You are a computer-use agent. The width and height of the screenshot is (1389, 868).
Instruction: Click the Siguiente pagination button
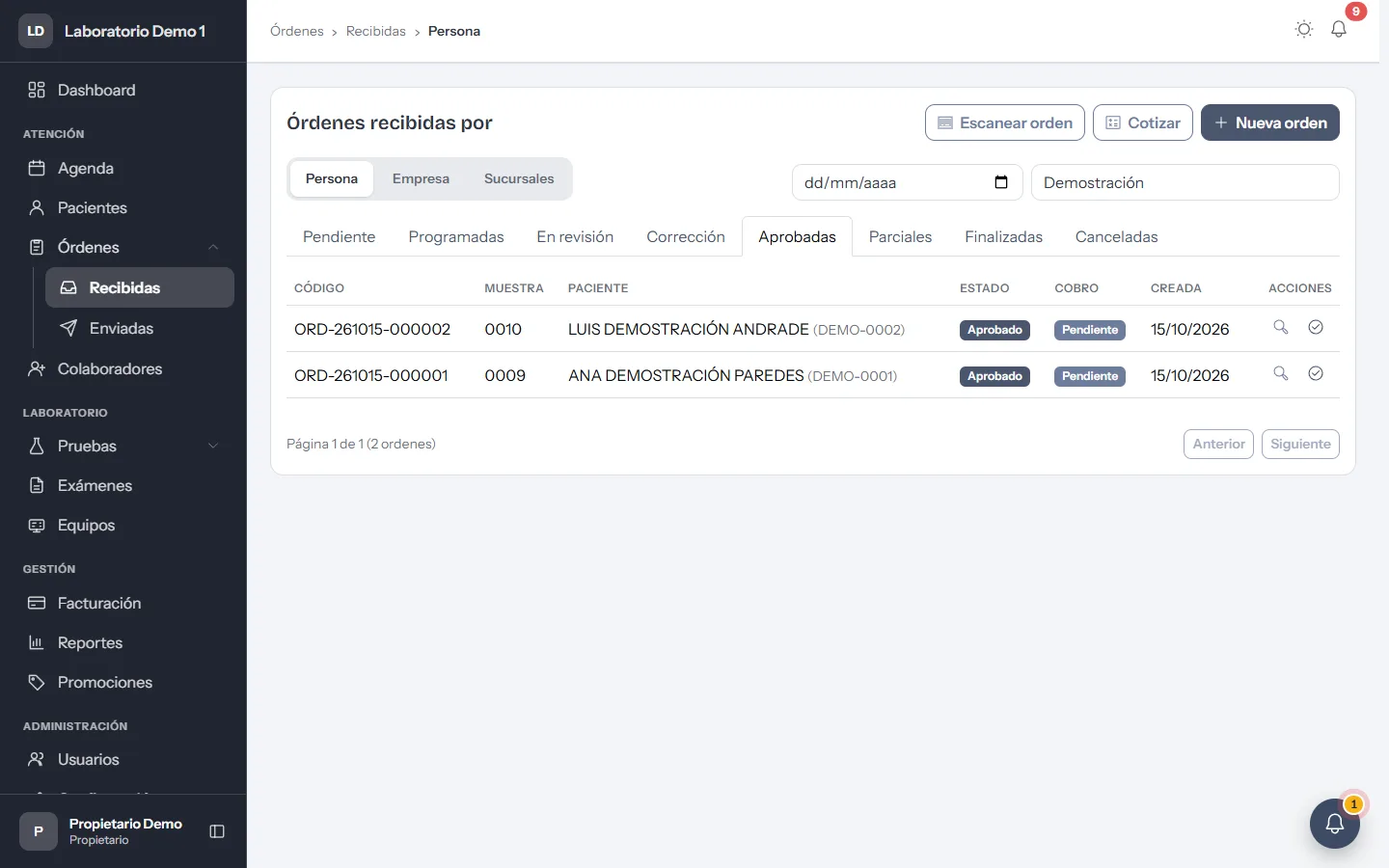pyautogui.click(x=1300, y=444)
